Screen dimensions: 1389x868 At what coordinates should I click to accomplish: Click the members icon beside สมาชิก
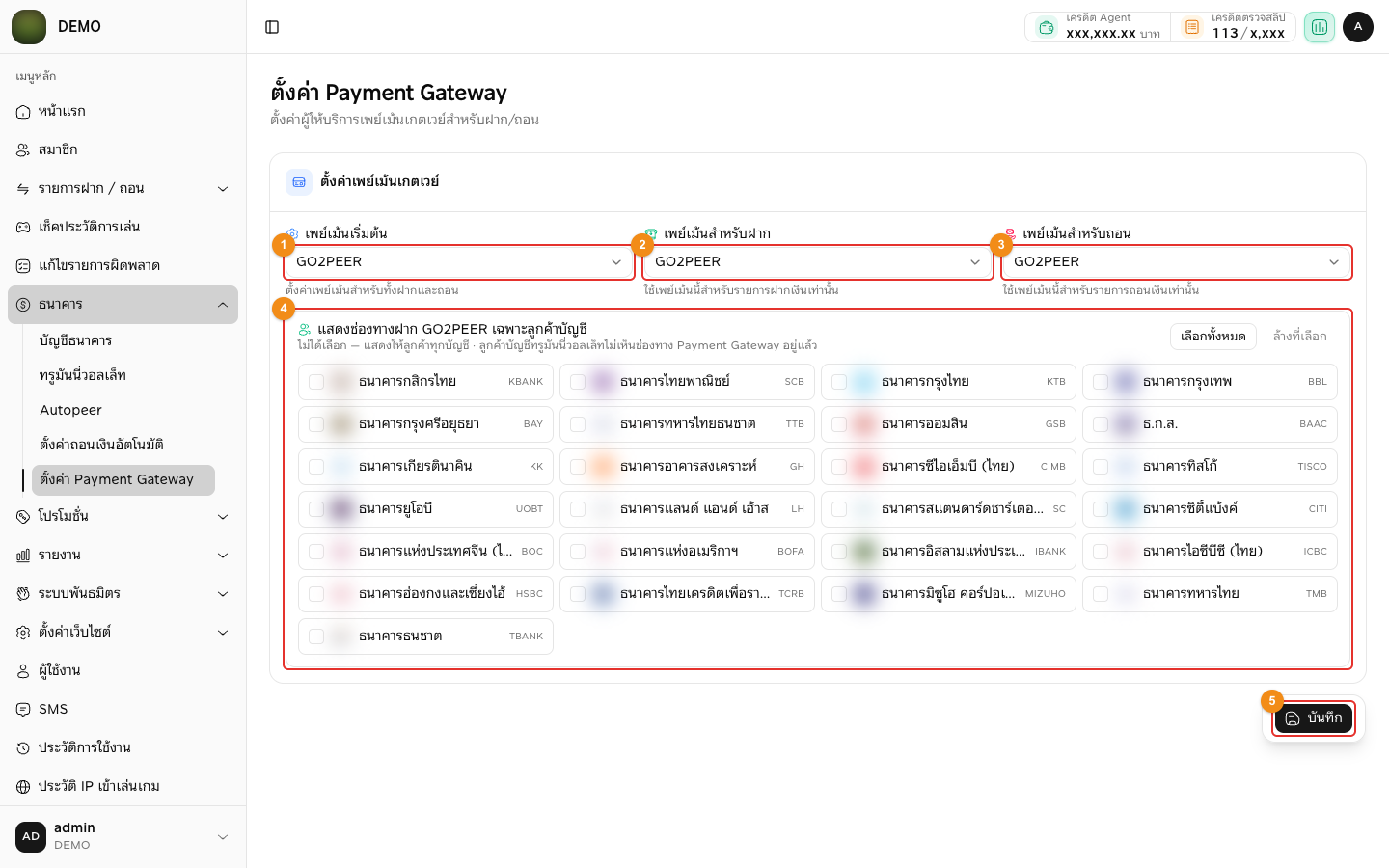tap(23, 150)
